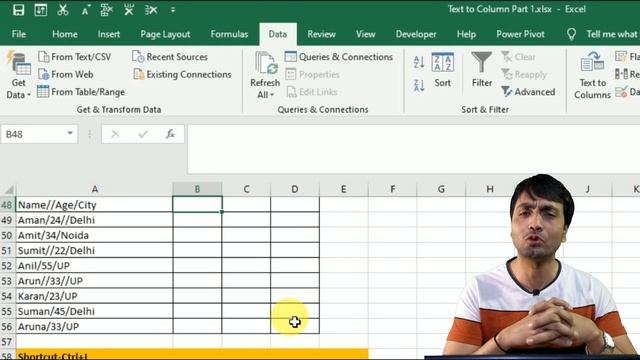This screenshot has width=640, height=360.
Task: Switch to the Power Pivot tab
Action: click(x=520, y=34)
